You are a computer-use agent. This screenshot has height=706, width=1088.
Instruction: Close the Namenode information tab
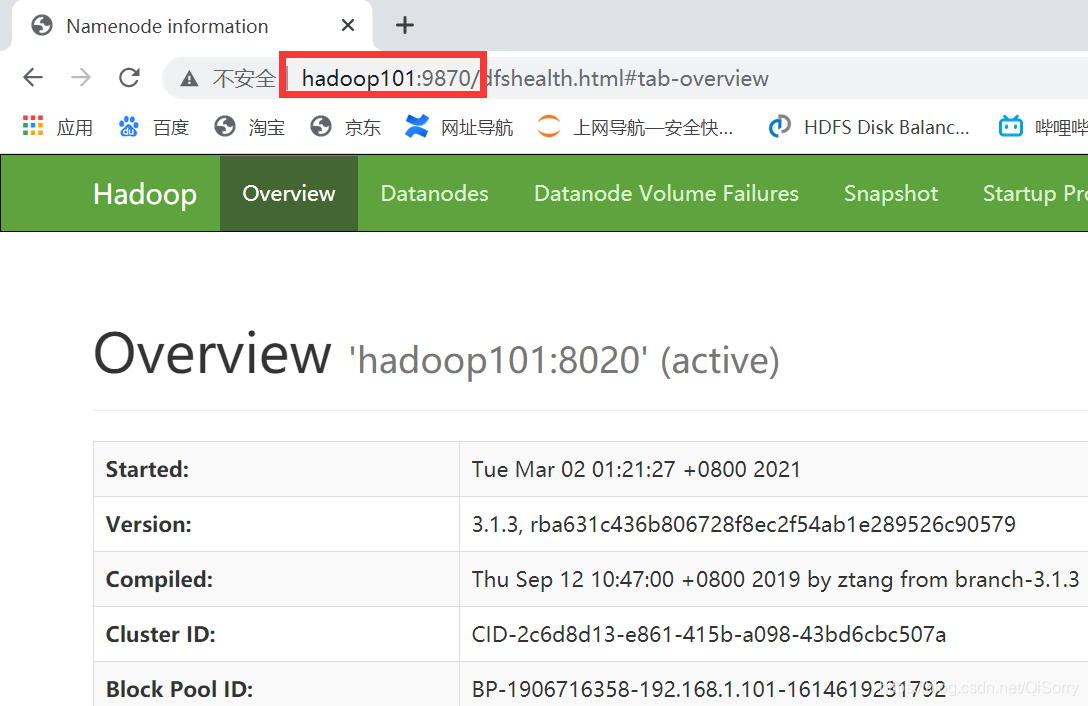348,26
